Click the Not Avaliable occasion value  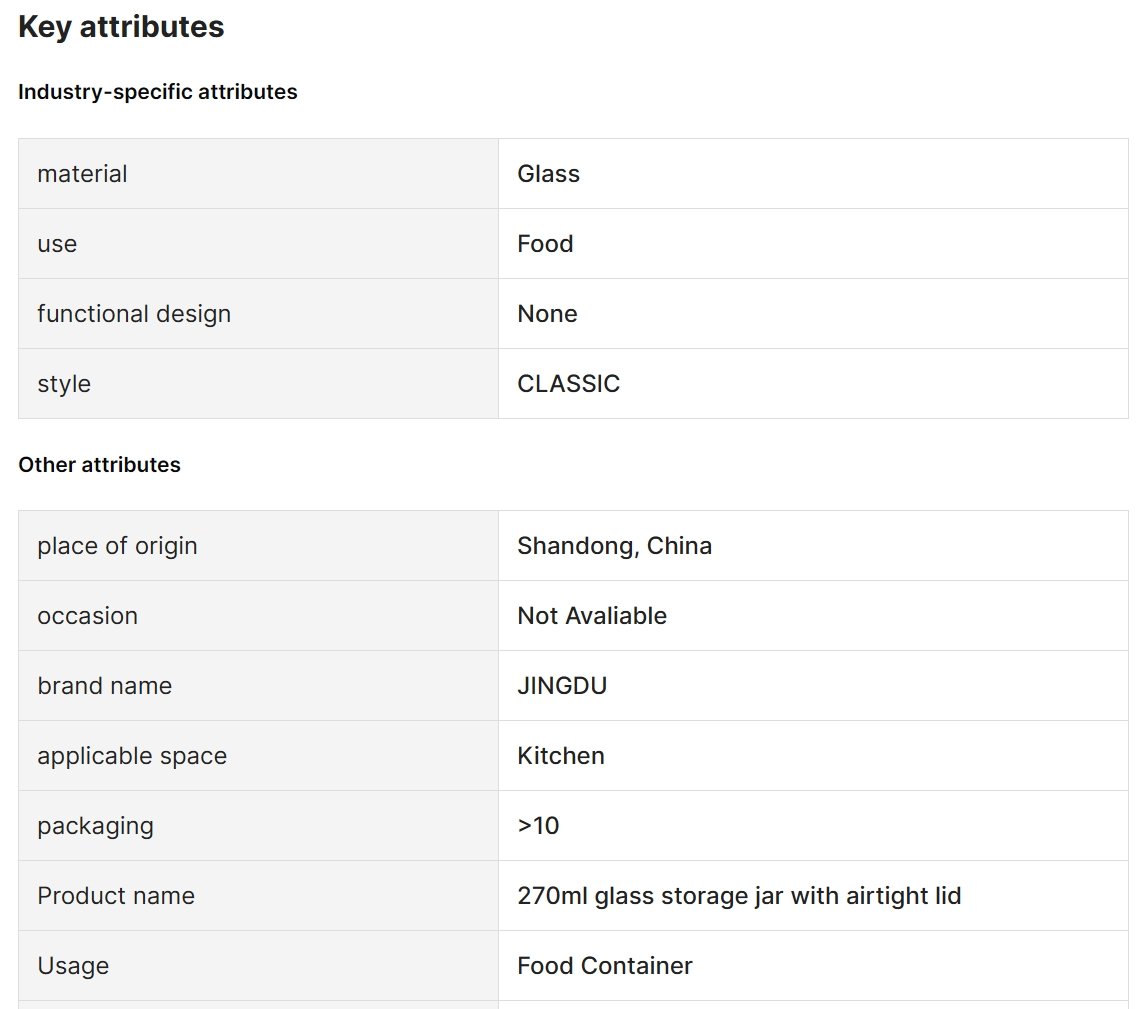tap(592, 616)
